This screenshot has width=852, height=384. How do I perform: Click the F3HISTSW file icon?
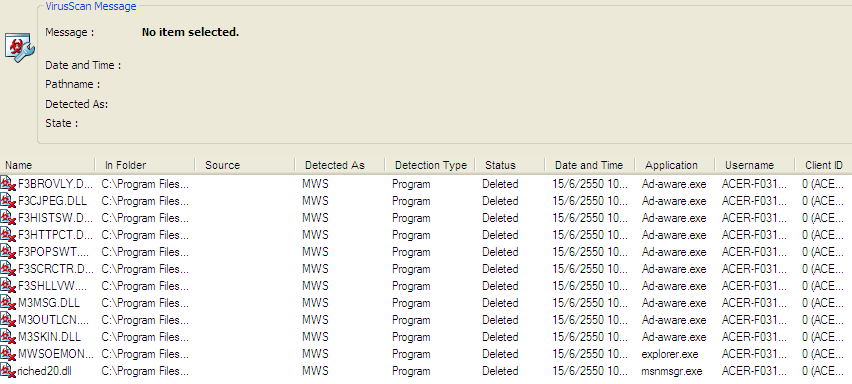8,218
